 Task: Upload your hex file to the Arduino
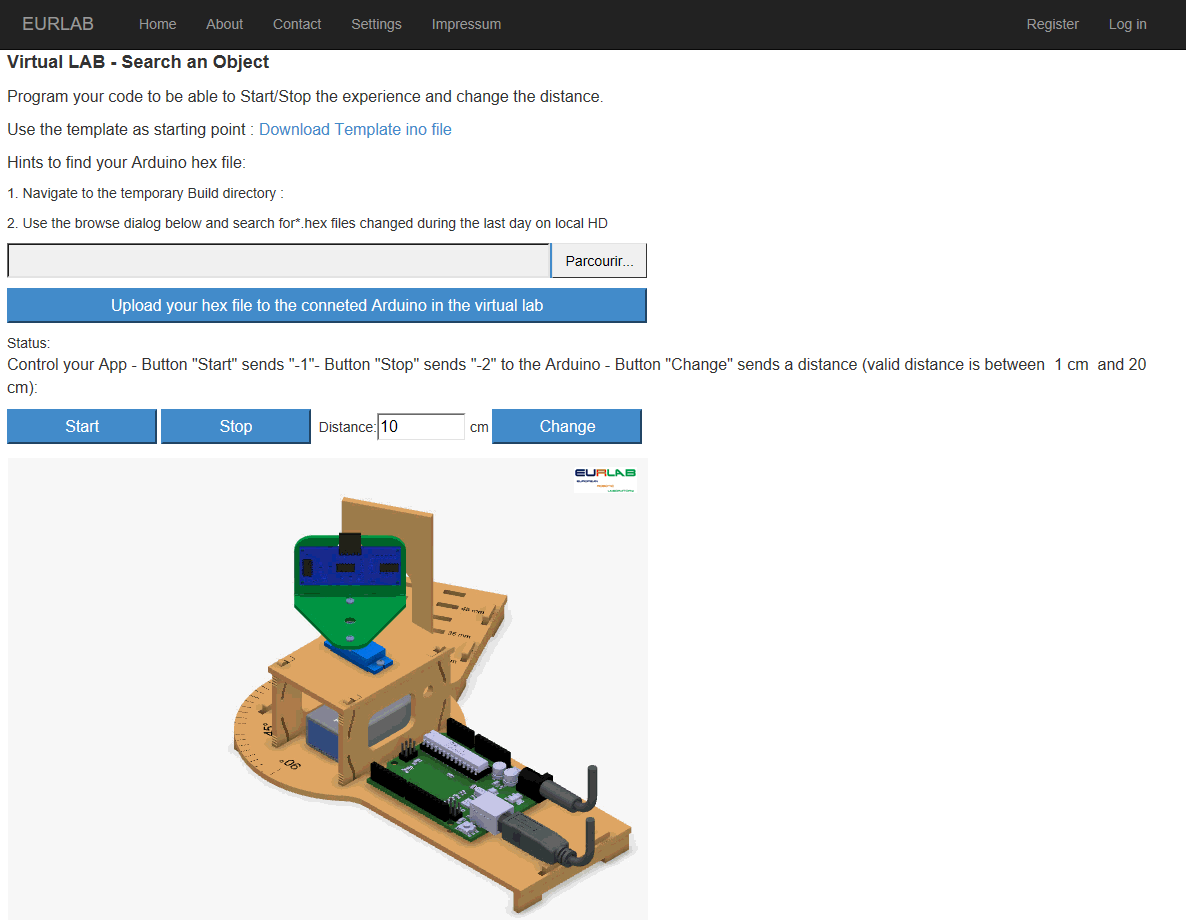click(x=327, y=306)
